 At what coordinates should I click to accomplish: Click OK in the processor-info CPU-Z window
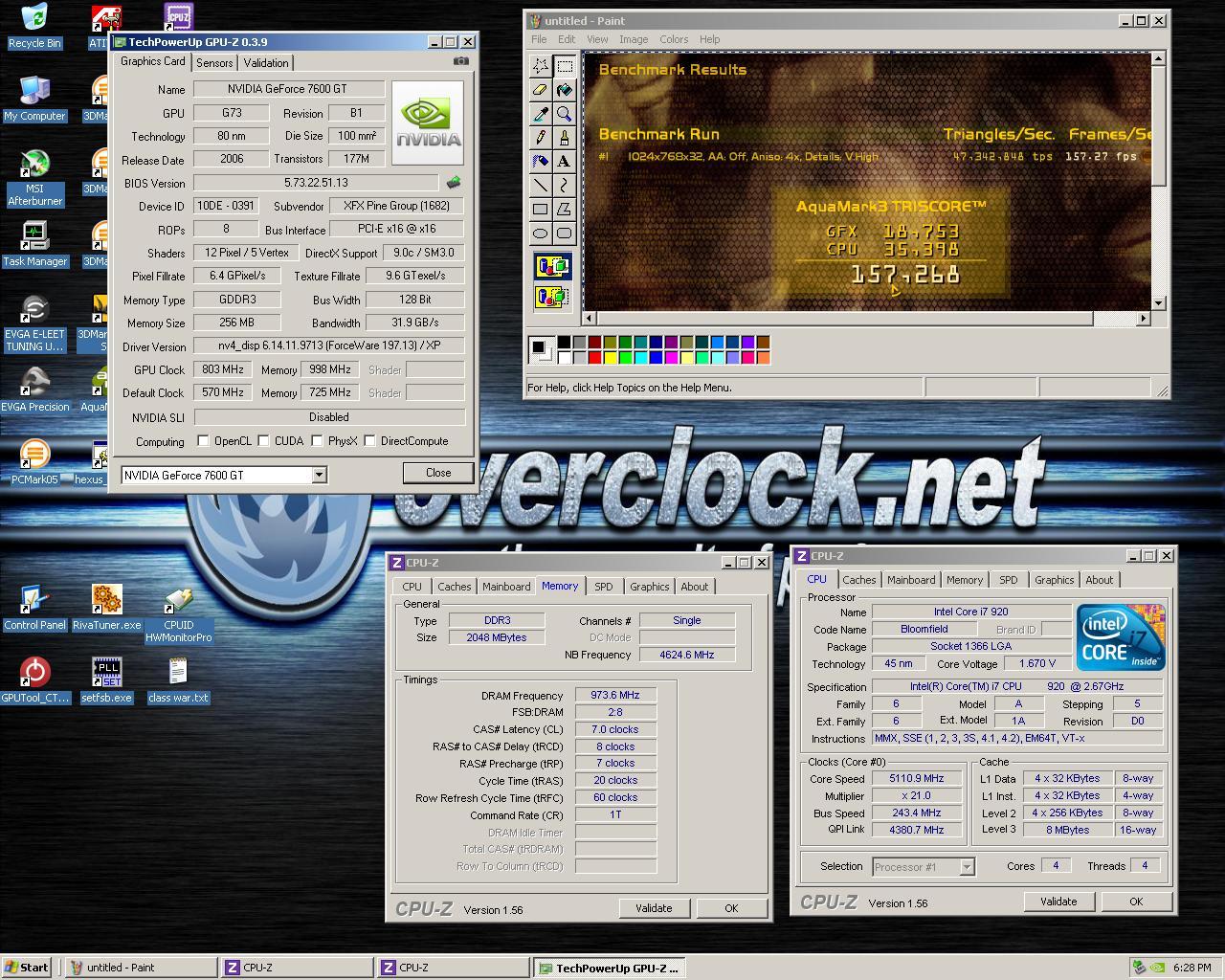(1136, 902)
